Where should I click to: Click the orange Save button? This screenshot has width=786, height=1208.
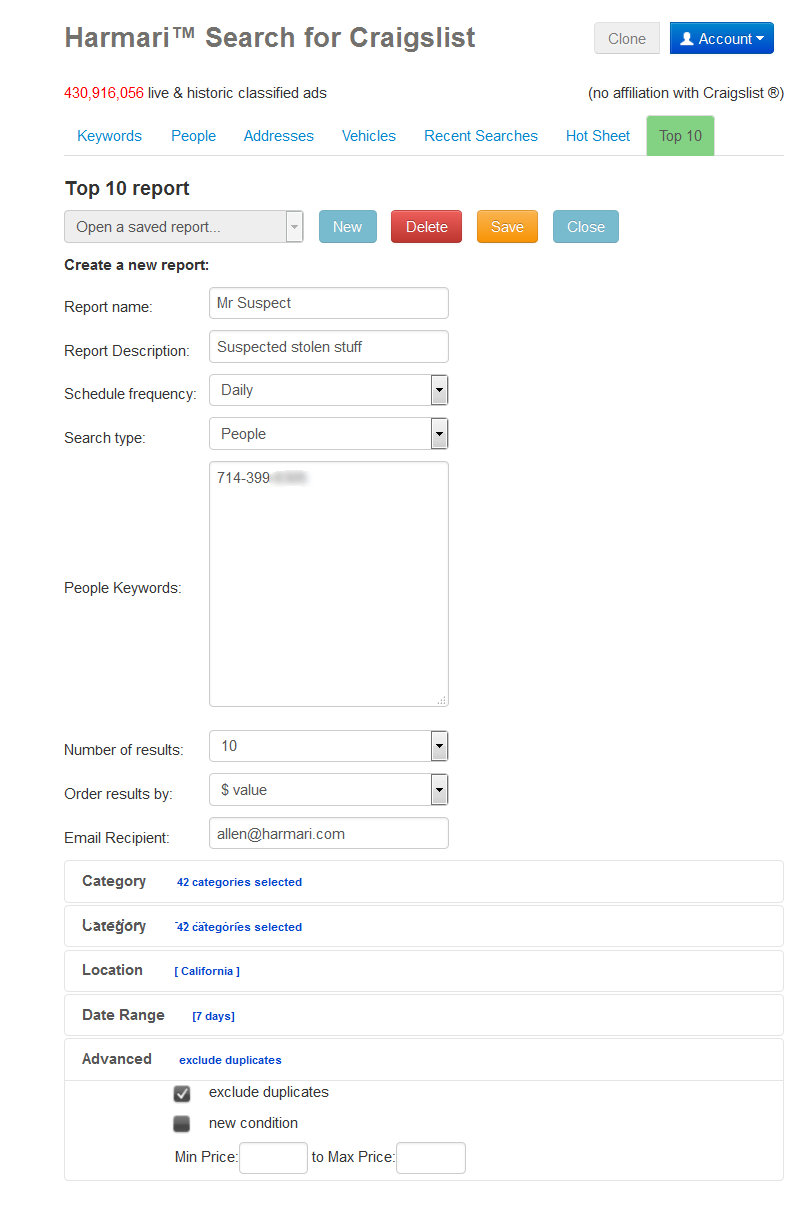[507, 227]
